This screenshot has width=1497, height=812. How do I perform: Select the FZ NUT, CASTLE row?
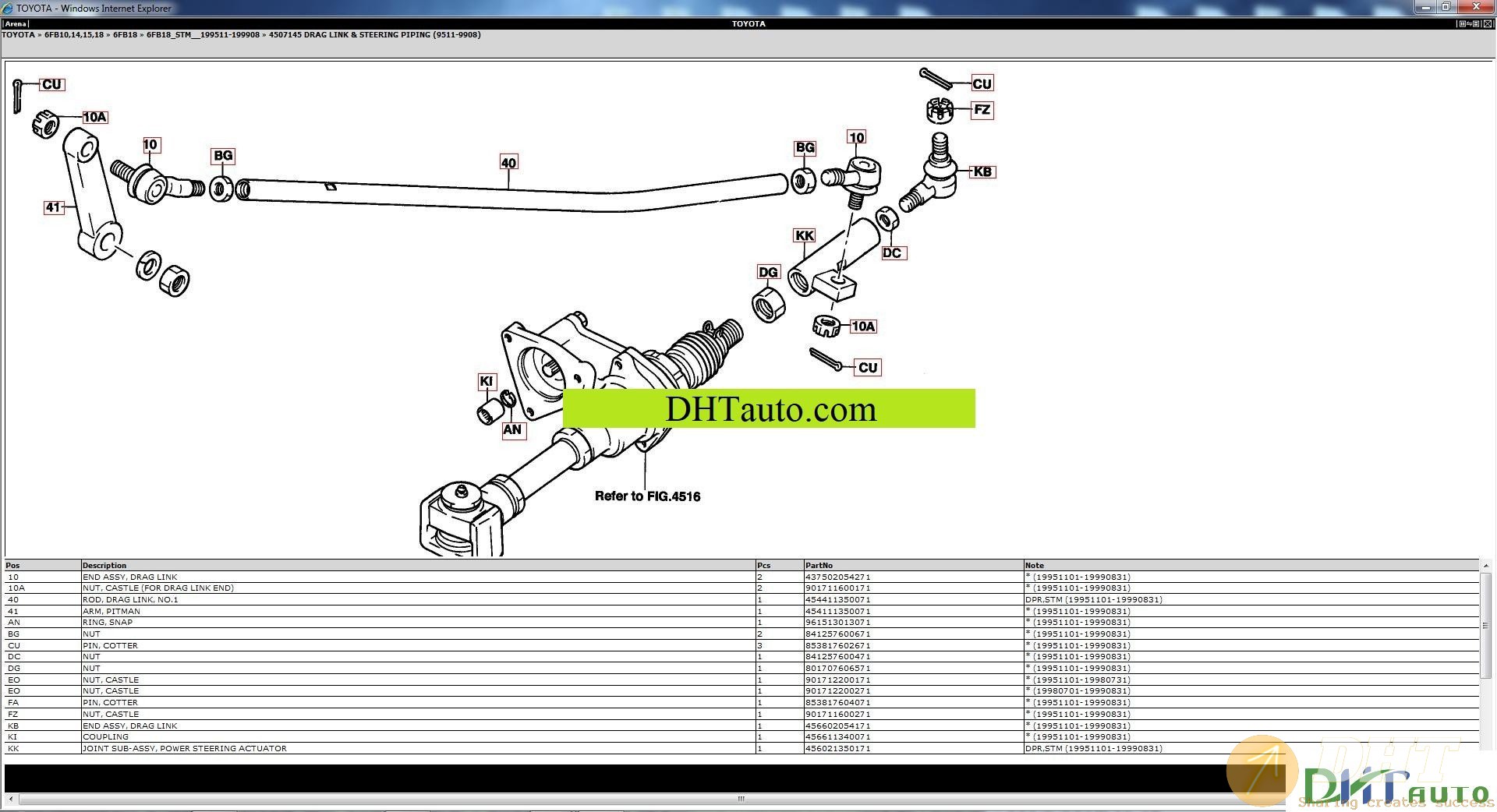tap(741, 715)
